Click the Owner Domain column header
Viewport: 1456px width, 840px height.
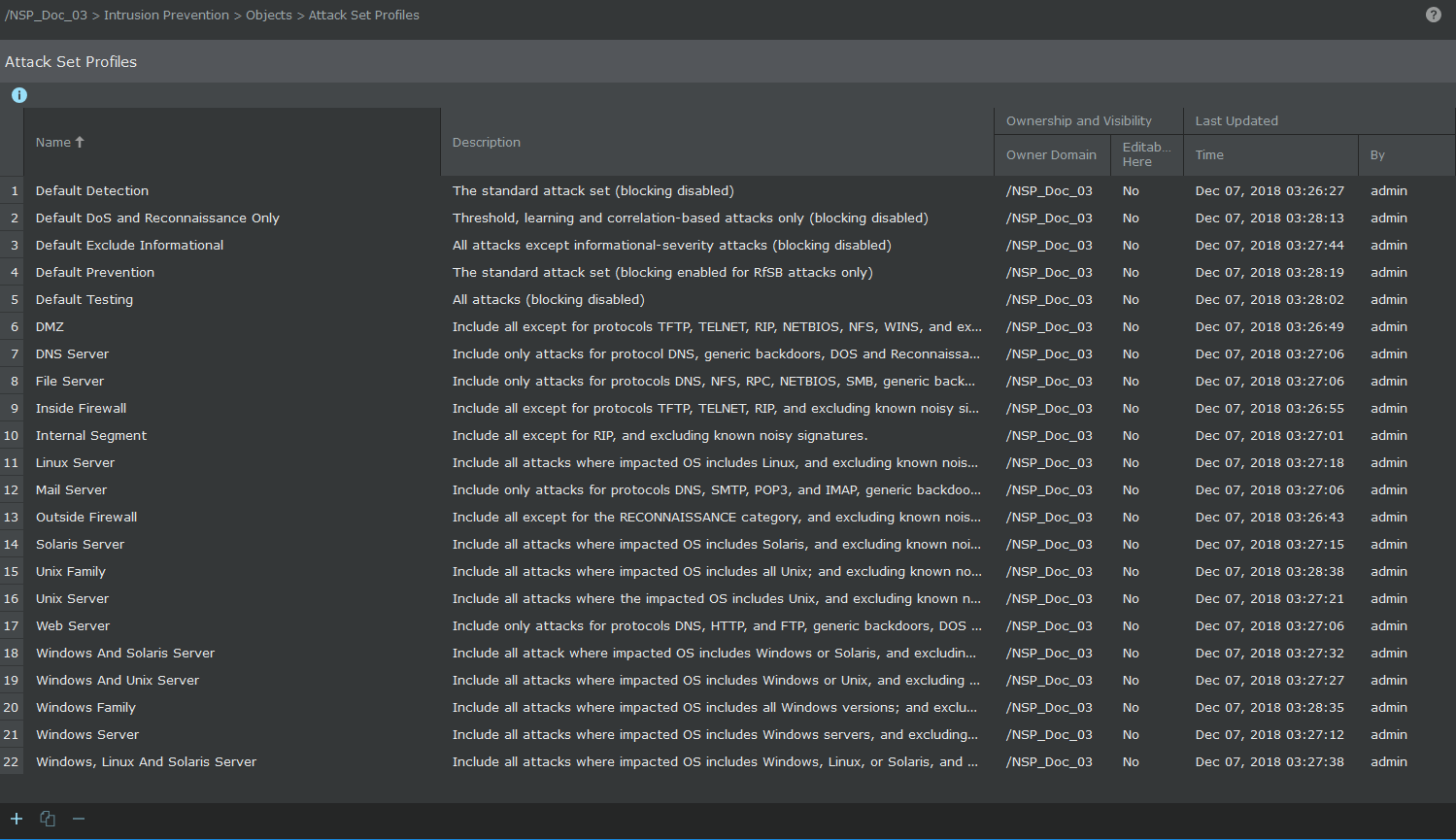[1052, 154]
